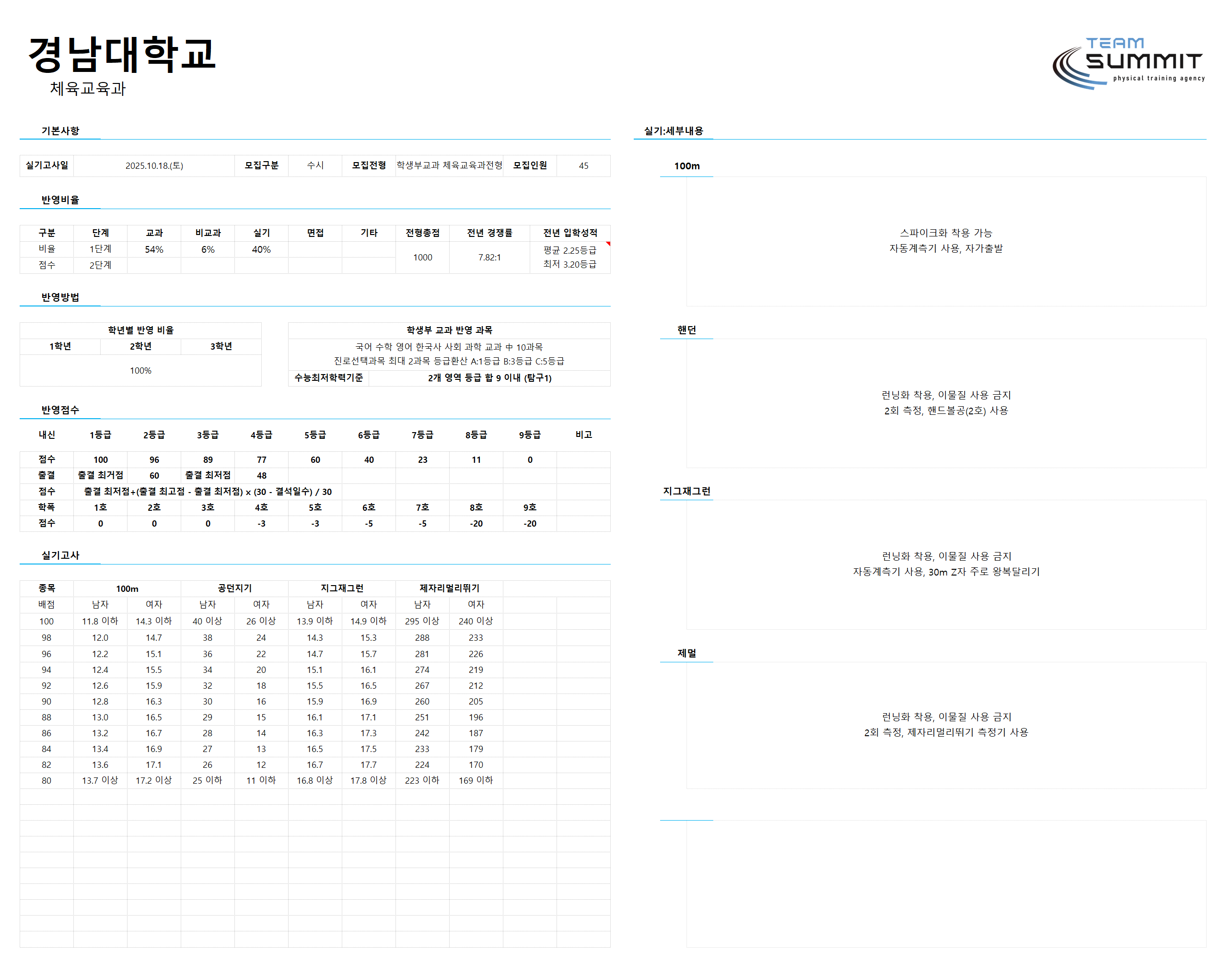1232x964 pixels.
Task: Click the 수시 recruitment type cell
Action: pos(315,165)
